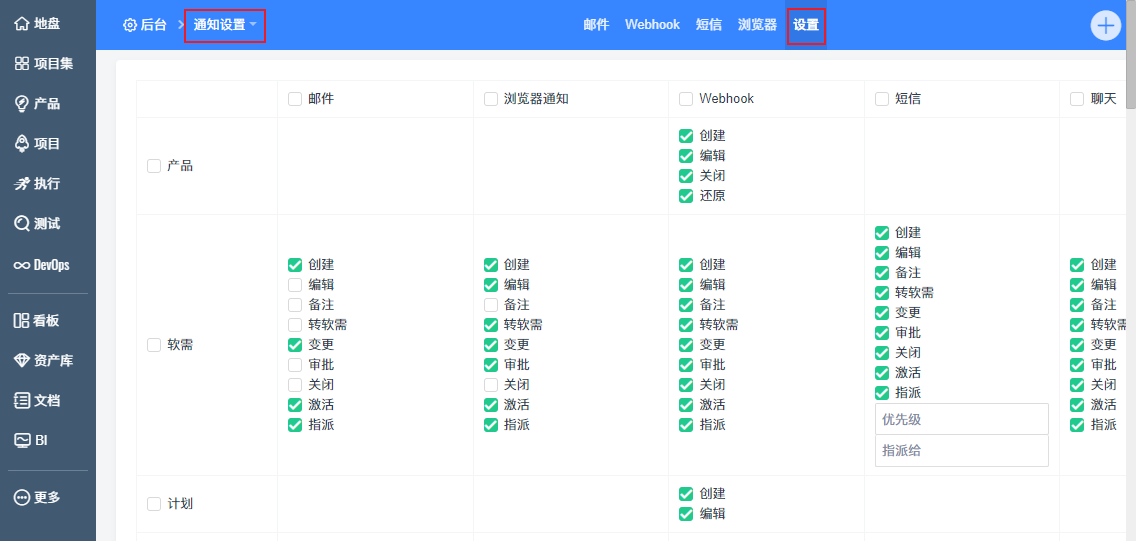Viewport: 1136px width, 541px height.
Task: Go to 测试 testing sidebar icon
Action: point(21,224)
